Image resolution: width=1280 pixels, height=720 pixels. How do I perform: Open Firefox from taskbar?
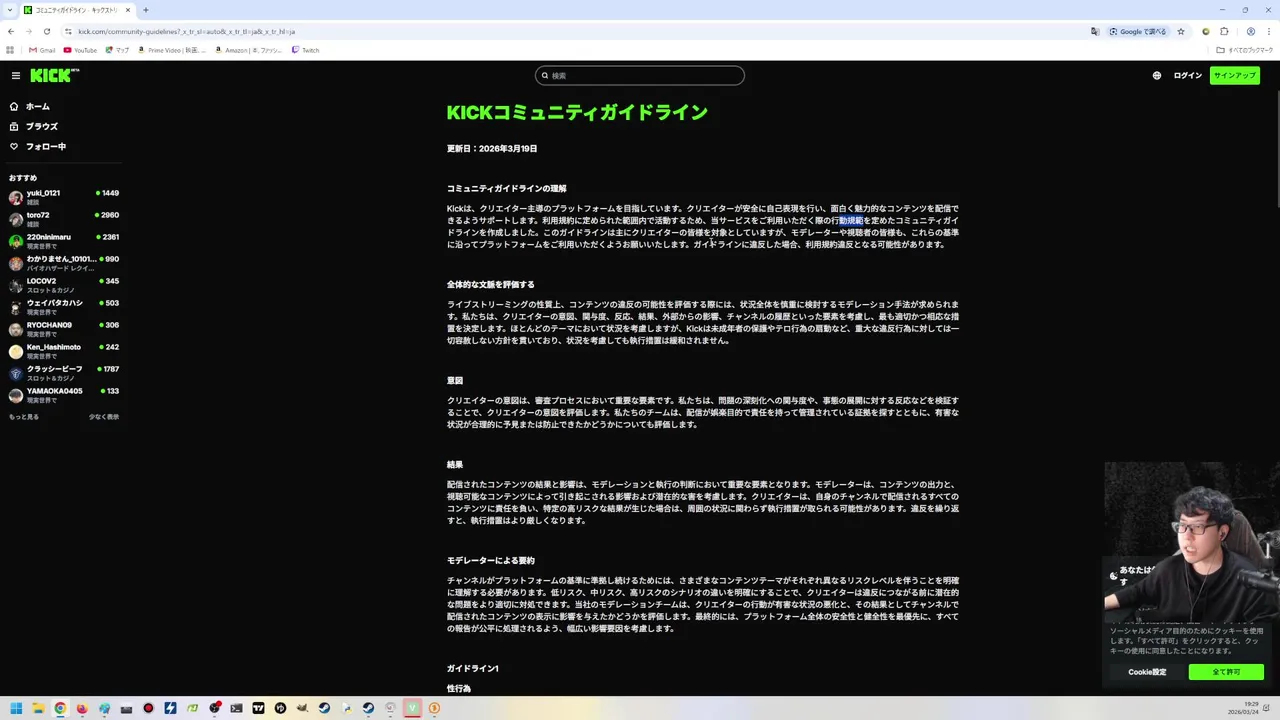[82, 708]
